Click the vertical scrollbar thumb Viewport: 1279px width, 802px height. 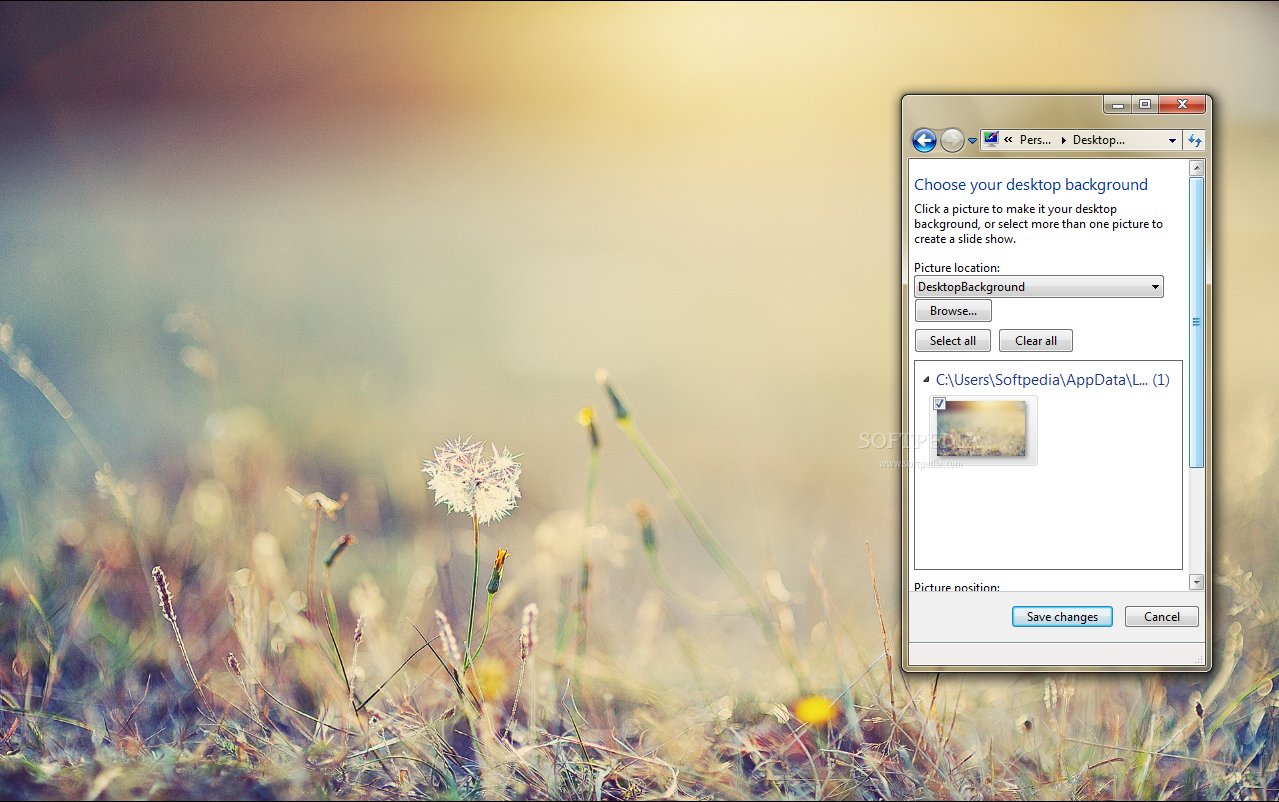(x=1196, y=322)
